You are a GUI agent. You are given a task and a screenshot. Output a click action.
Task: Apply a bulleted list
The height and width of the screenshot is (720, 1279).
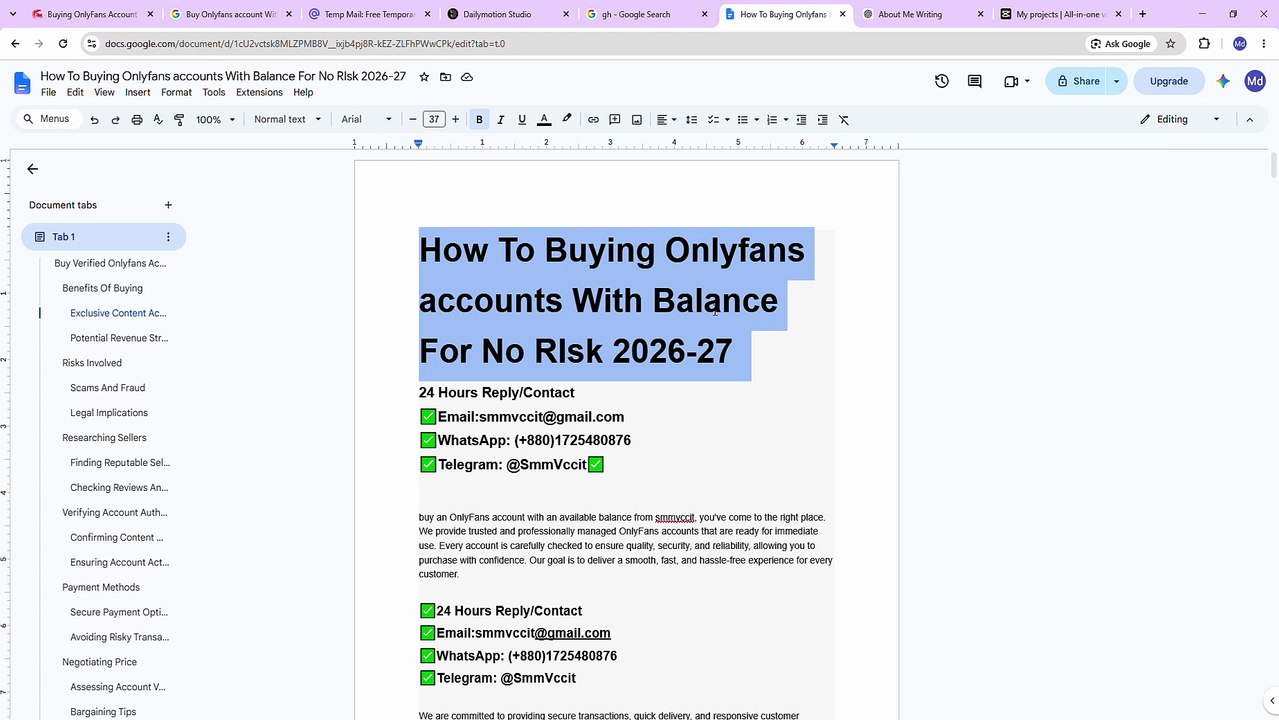742,119
